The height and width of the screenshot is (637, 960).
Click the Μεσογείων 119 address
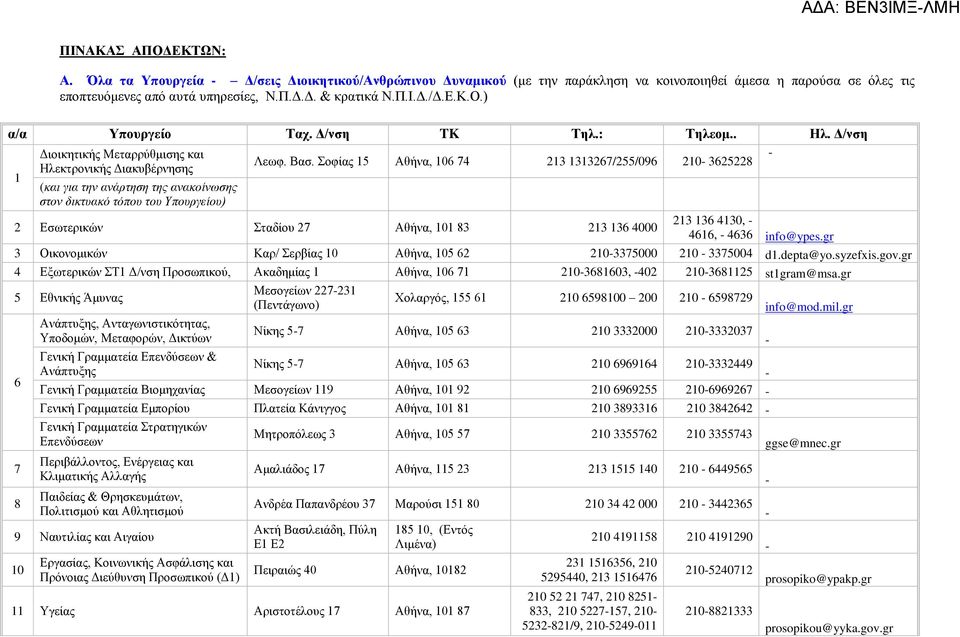click(293, 390)
